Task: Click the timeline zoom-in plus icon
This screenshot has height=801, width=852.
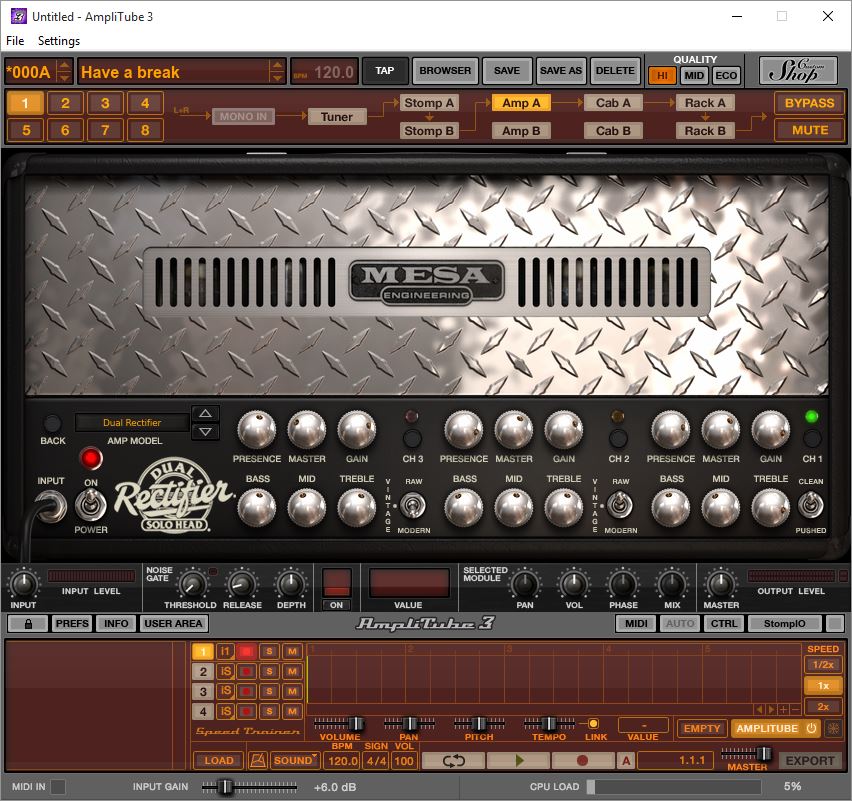Action: click(x=784, y=709)
